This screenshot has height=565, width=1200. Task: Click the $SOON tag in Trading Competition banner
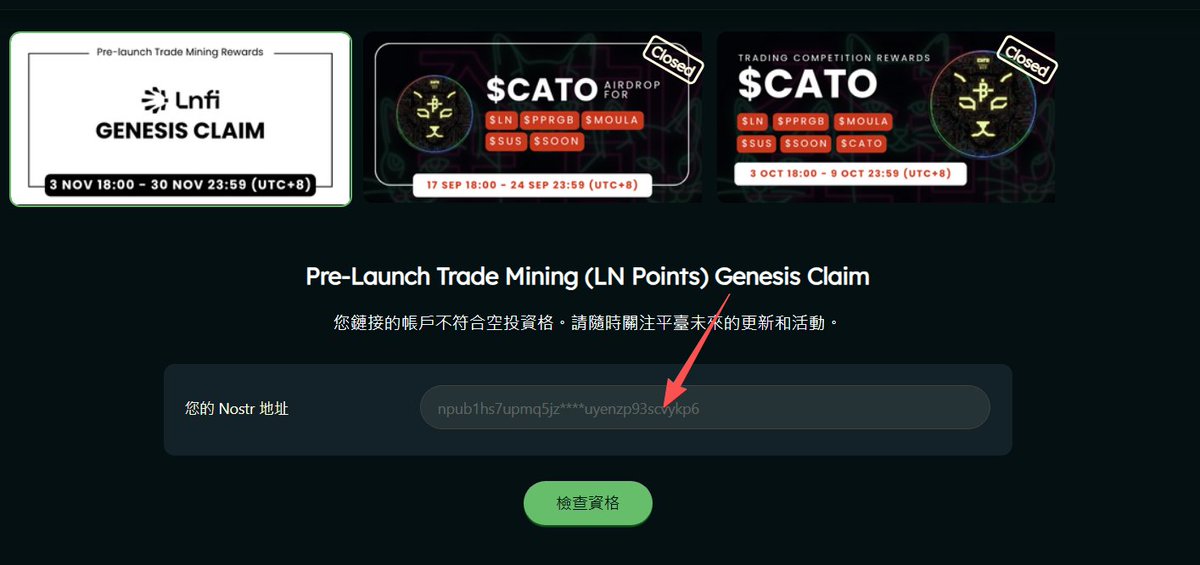click(806, 143)
